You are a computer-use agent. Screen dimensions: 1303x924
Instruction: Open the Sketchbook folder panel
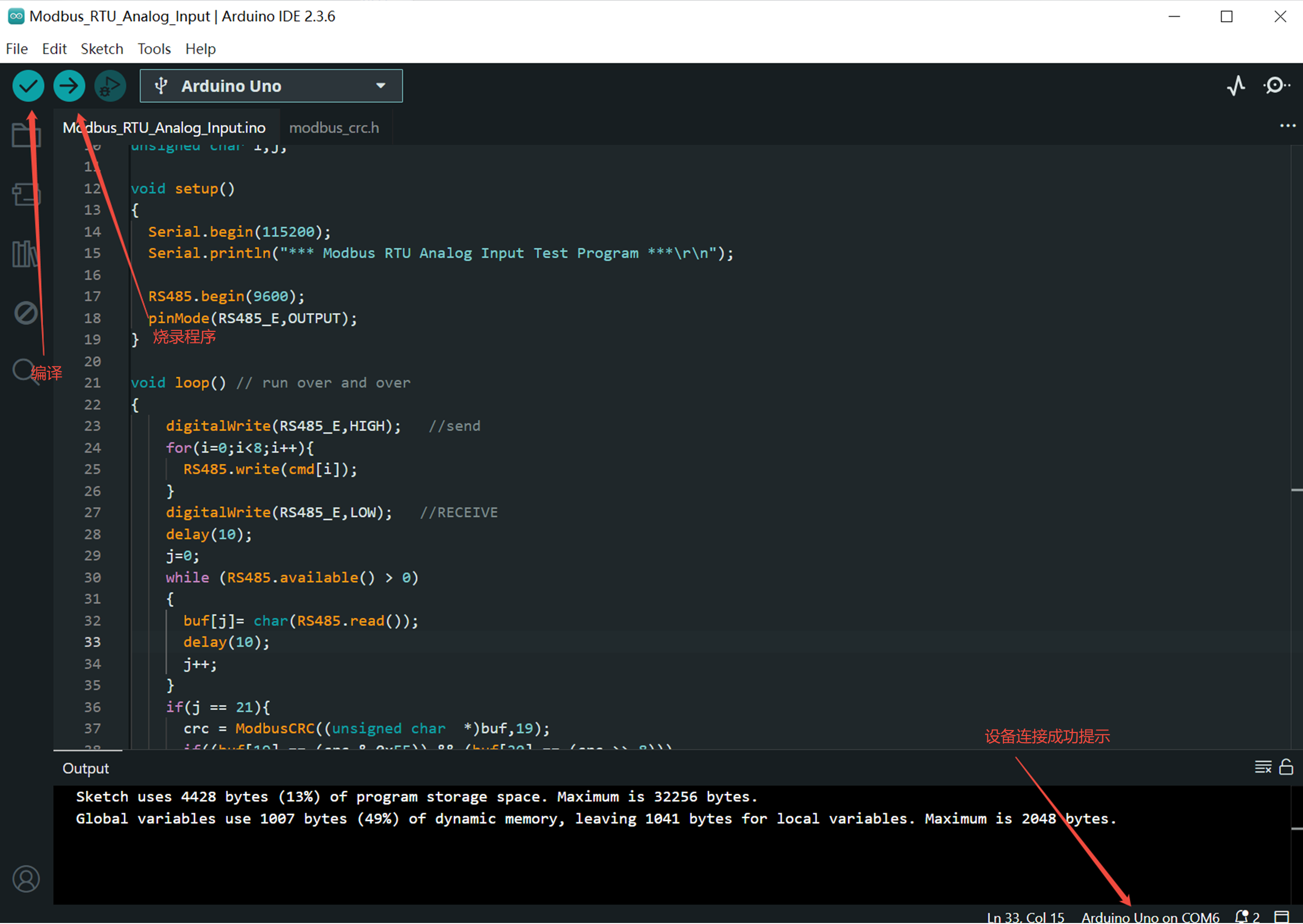tap(26, 135)
